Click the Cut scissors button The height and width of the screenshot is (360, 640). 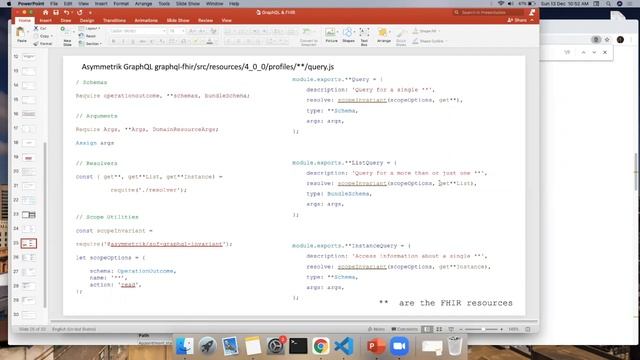click(40, 28)
